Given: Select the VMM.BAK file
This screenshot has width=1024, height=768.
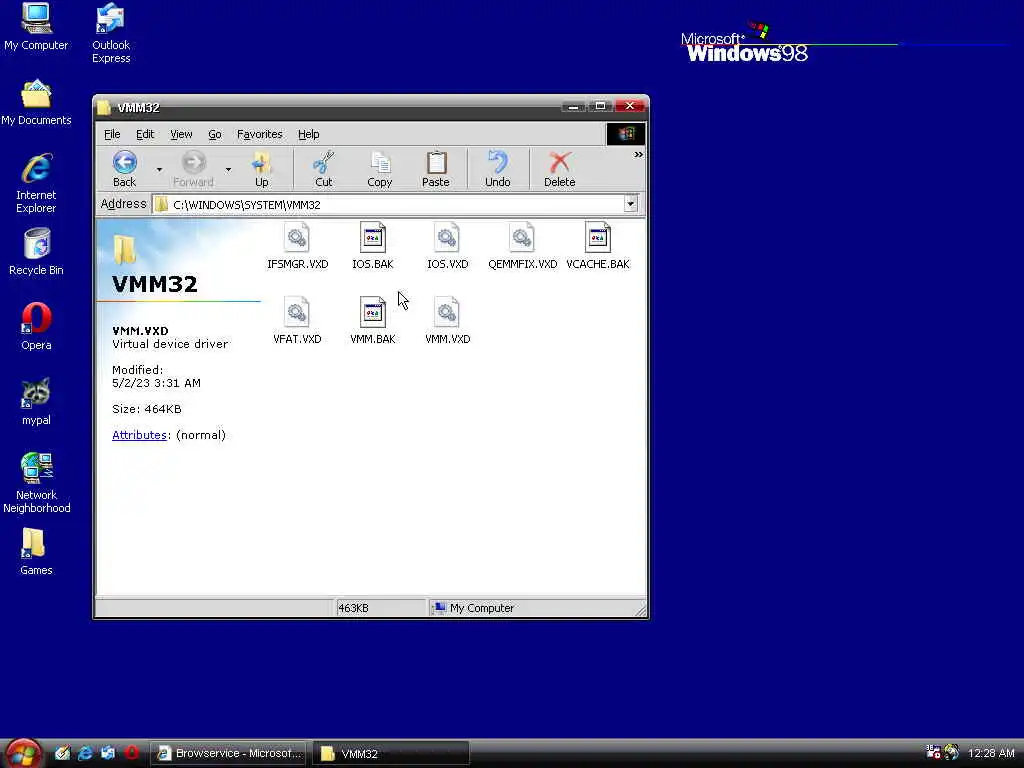Looking at the screenshot, I should click(x=373, y=321).
